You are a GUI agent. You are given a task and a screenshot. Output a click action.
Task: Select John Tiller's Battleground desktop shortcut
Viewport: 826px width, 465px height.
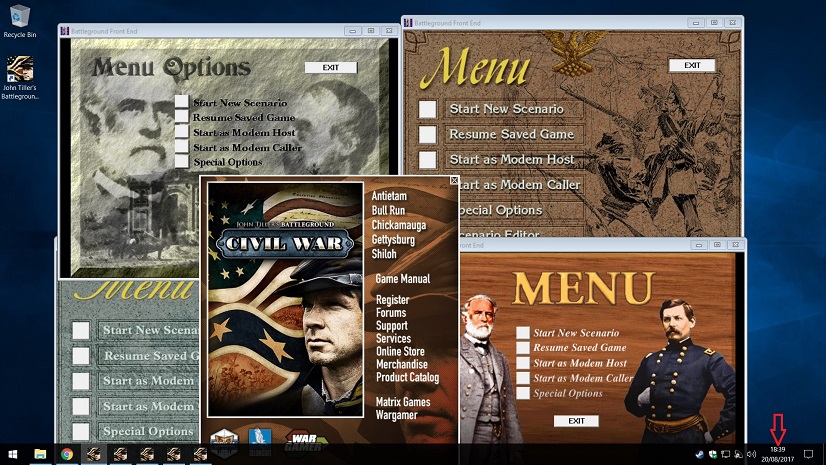19,77
